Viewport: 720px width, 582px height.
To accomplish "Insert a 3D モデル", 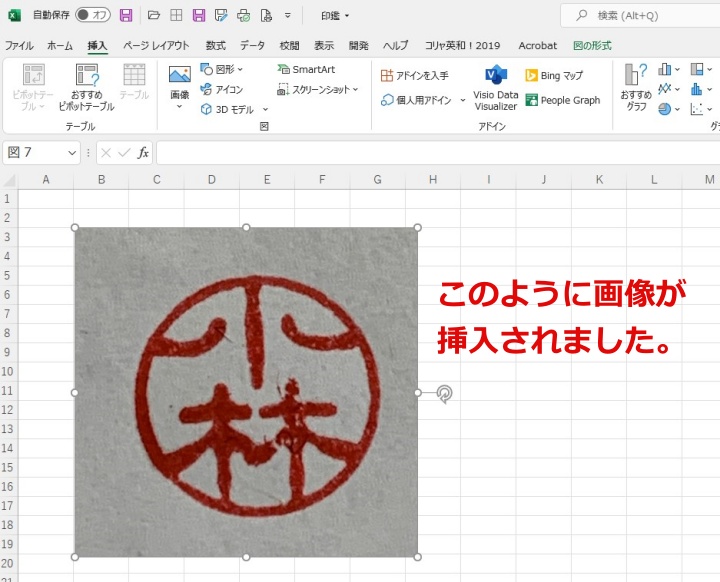I will tap(227, 109).
